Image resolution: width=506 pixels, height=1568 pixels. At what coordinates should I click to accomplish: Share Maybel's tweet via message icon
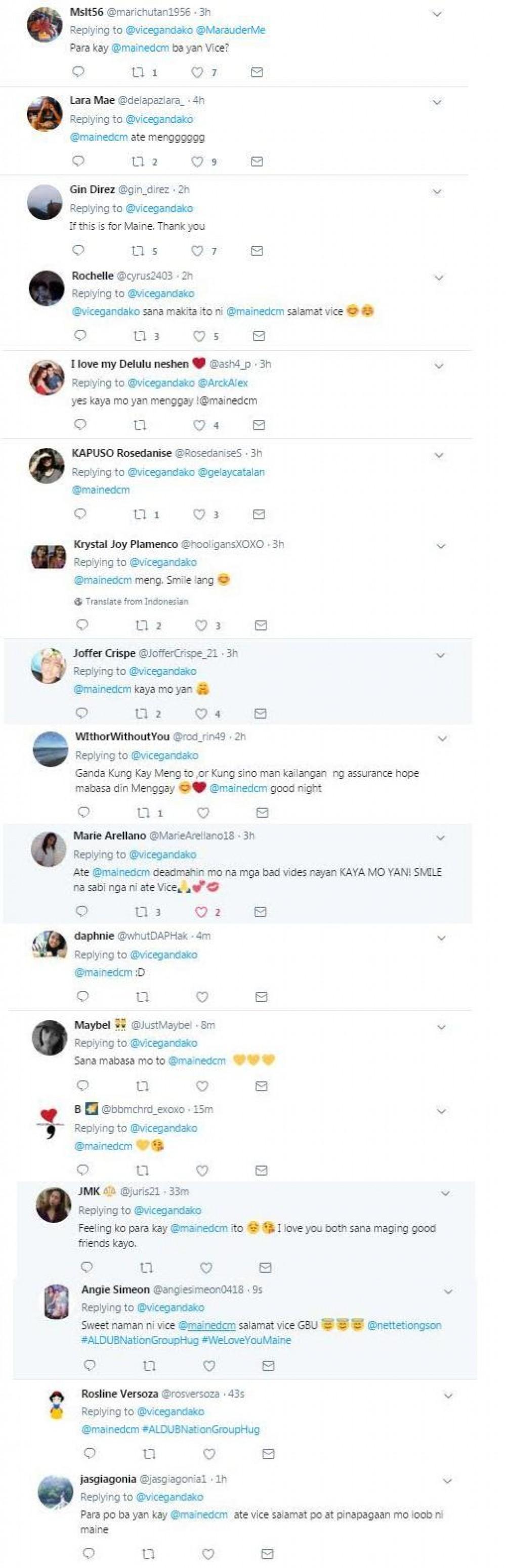[261, 1086]
